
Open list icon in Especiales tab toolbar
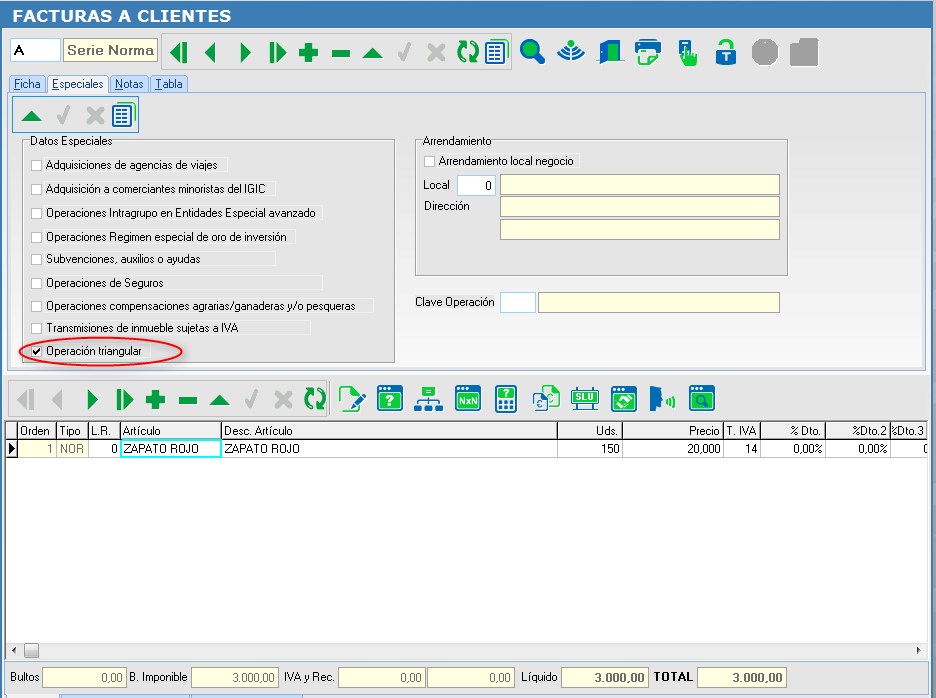point(124,115)
